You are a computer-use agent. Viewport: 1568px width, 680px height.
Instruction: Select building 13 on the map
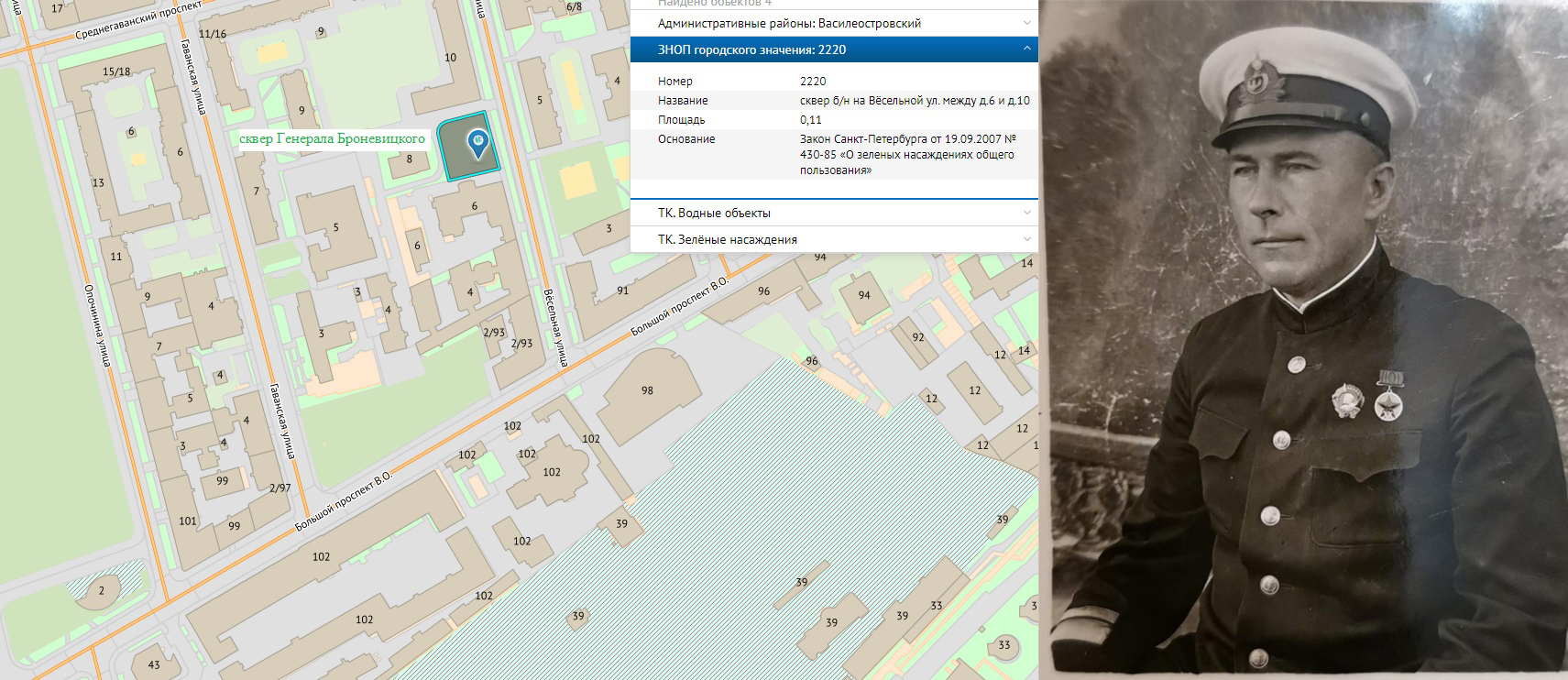(98, 182)
